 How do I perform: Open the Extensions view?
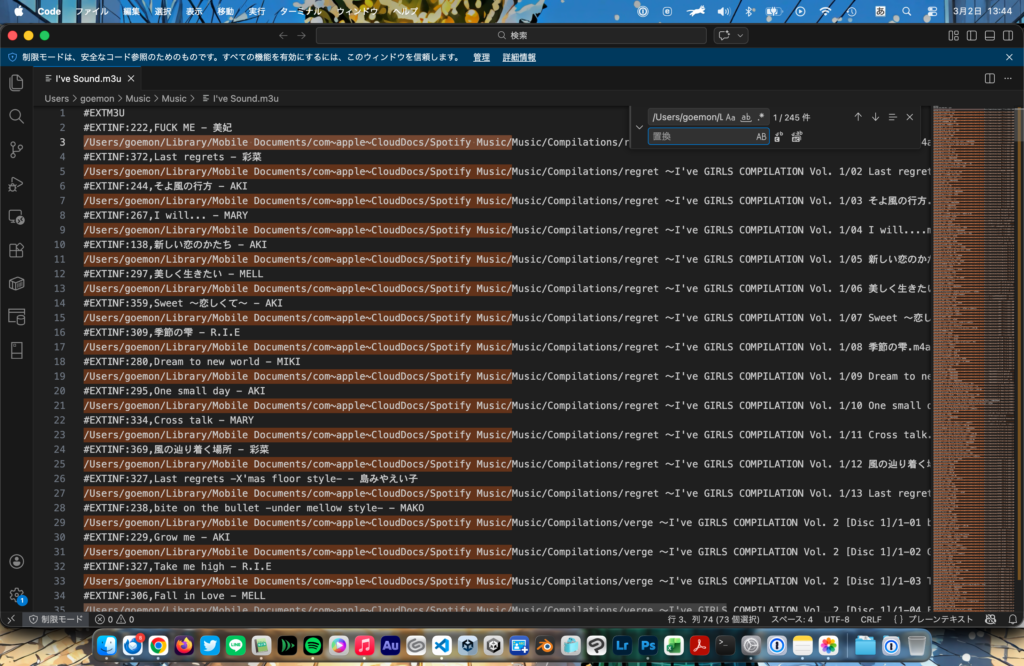click(x=16, y=250)
